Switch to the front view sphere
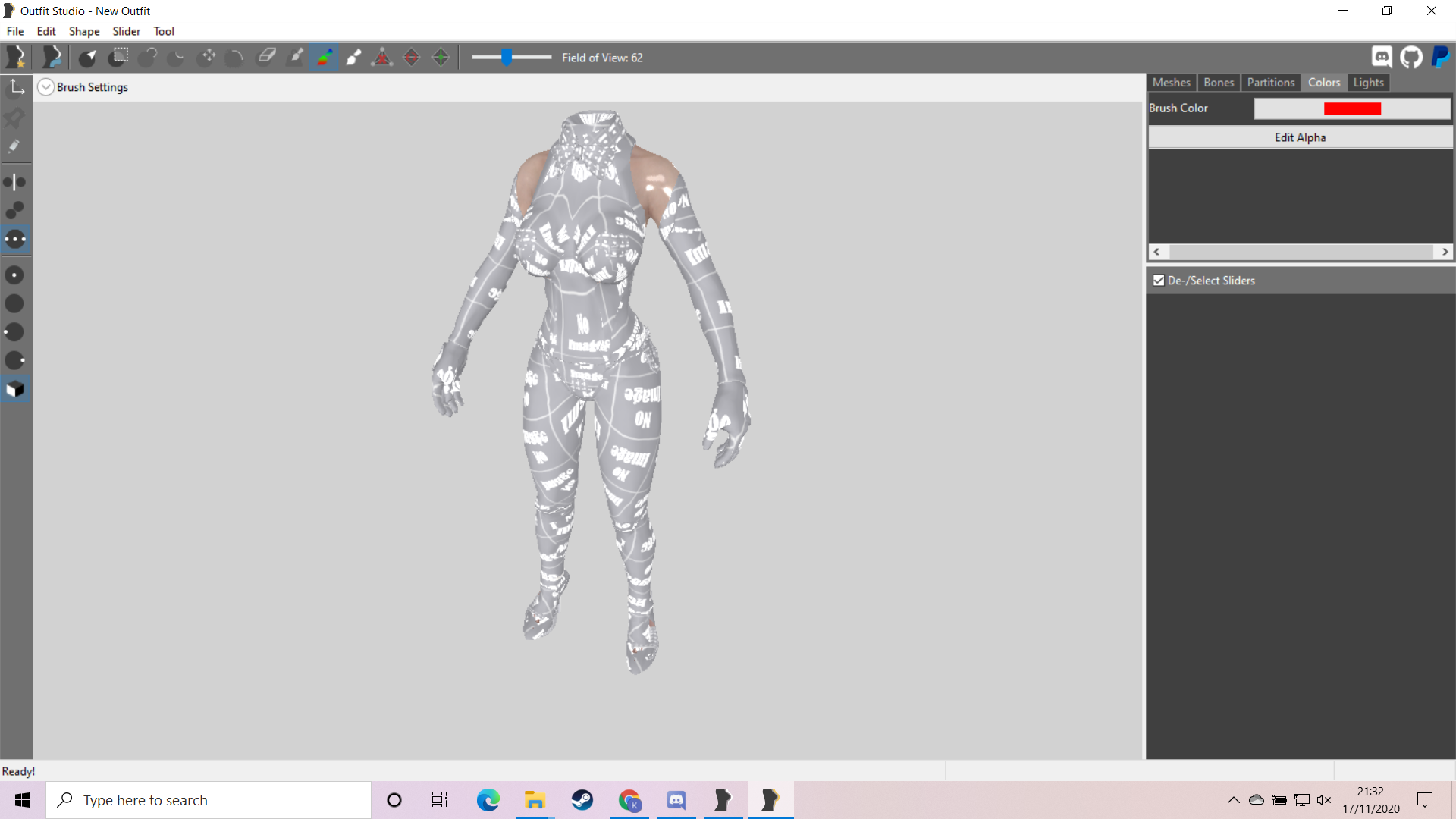 pos(15,275)
